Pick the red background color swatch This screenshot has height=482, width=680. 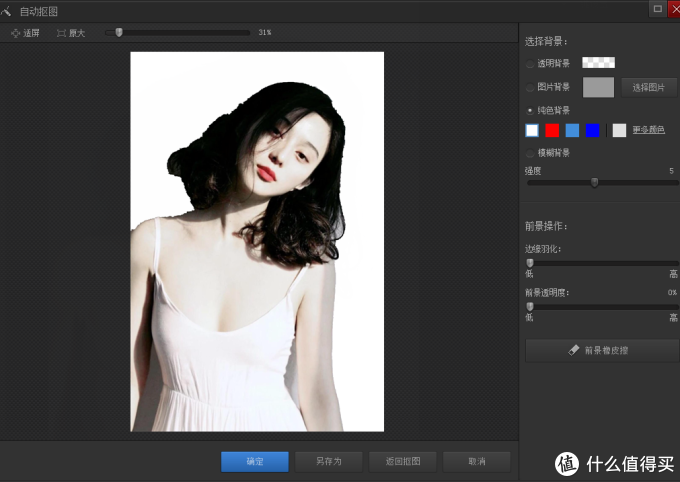552,130
